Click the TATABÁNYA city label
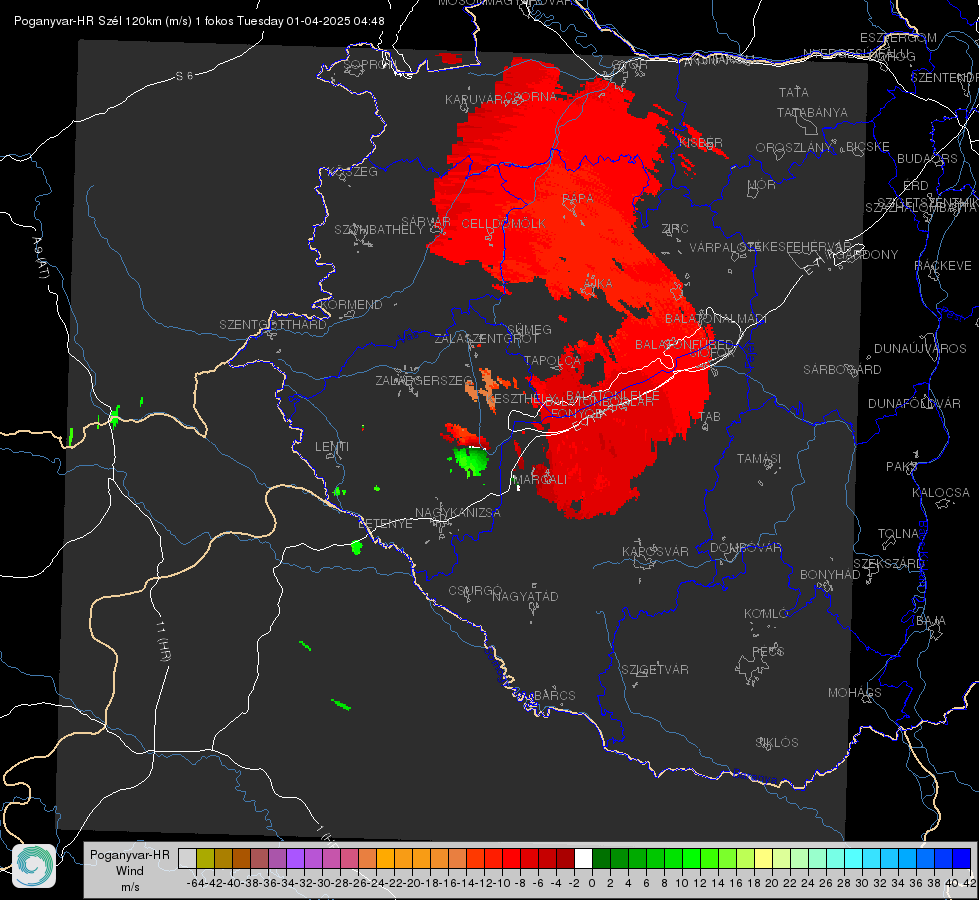This screenshot has height=900, width=979. (812, 112)
